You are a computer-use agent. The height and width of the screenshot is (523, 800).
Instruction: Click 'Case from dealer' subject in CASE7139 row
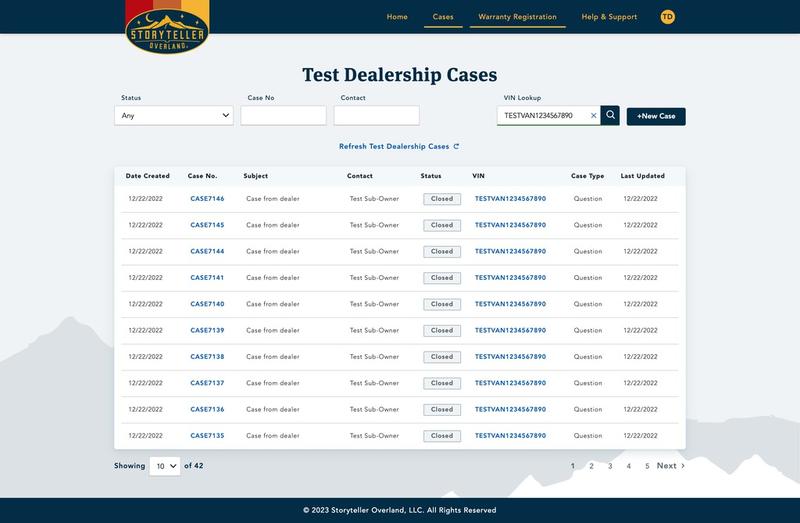272,331
